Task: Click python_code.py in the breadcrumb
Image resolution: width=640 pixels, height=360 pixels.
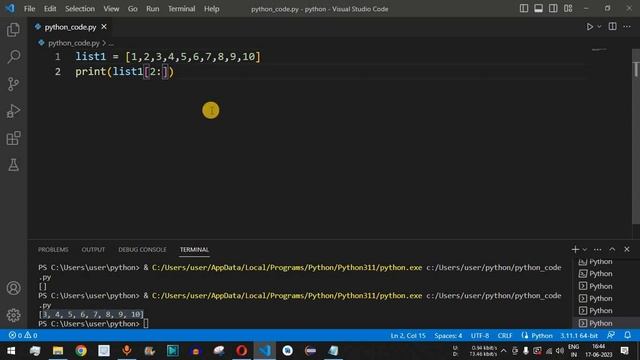Action: click(x=73, y=43)
